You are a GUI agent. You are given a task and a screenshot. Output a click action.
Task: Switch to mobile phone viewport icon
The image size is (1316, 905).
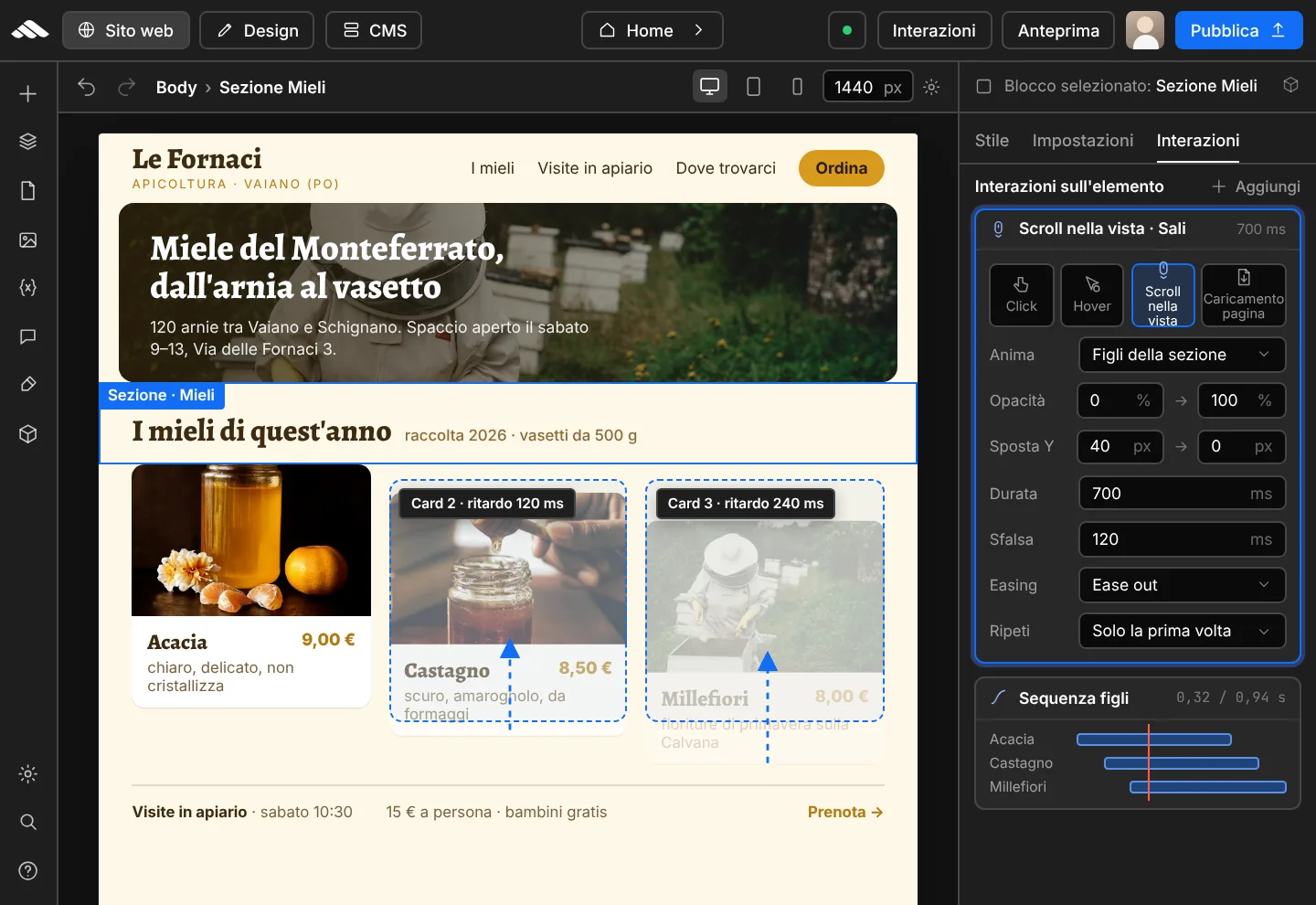(797, 87)
